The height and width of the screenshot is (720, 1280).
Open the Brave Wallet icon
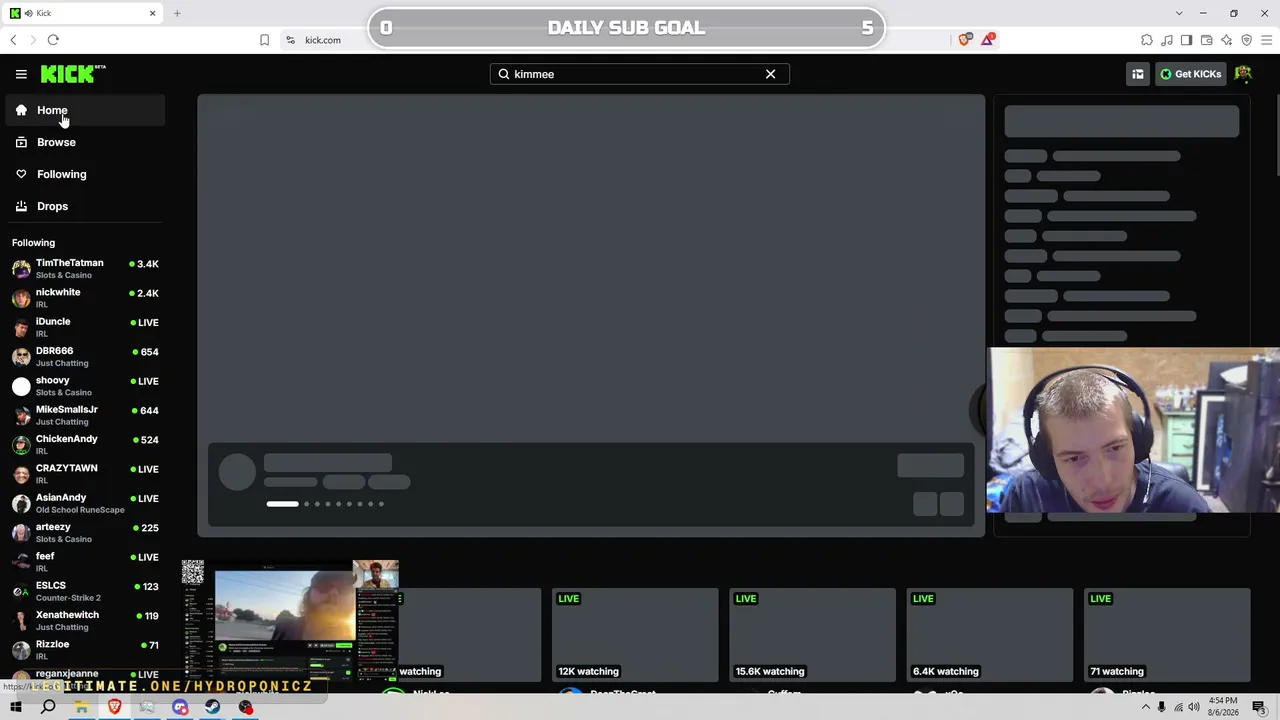click(1207, 40)
